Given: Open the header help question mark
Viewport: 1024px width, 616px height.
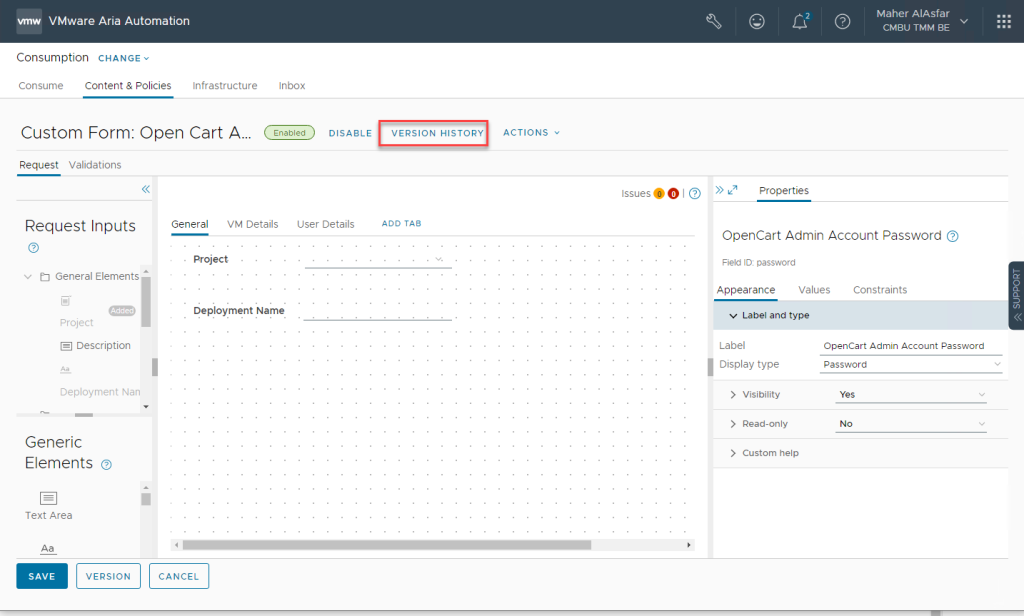Looking at the screenshot, I should (842, 22).
